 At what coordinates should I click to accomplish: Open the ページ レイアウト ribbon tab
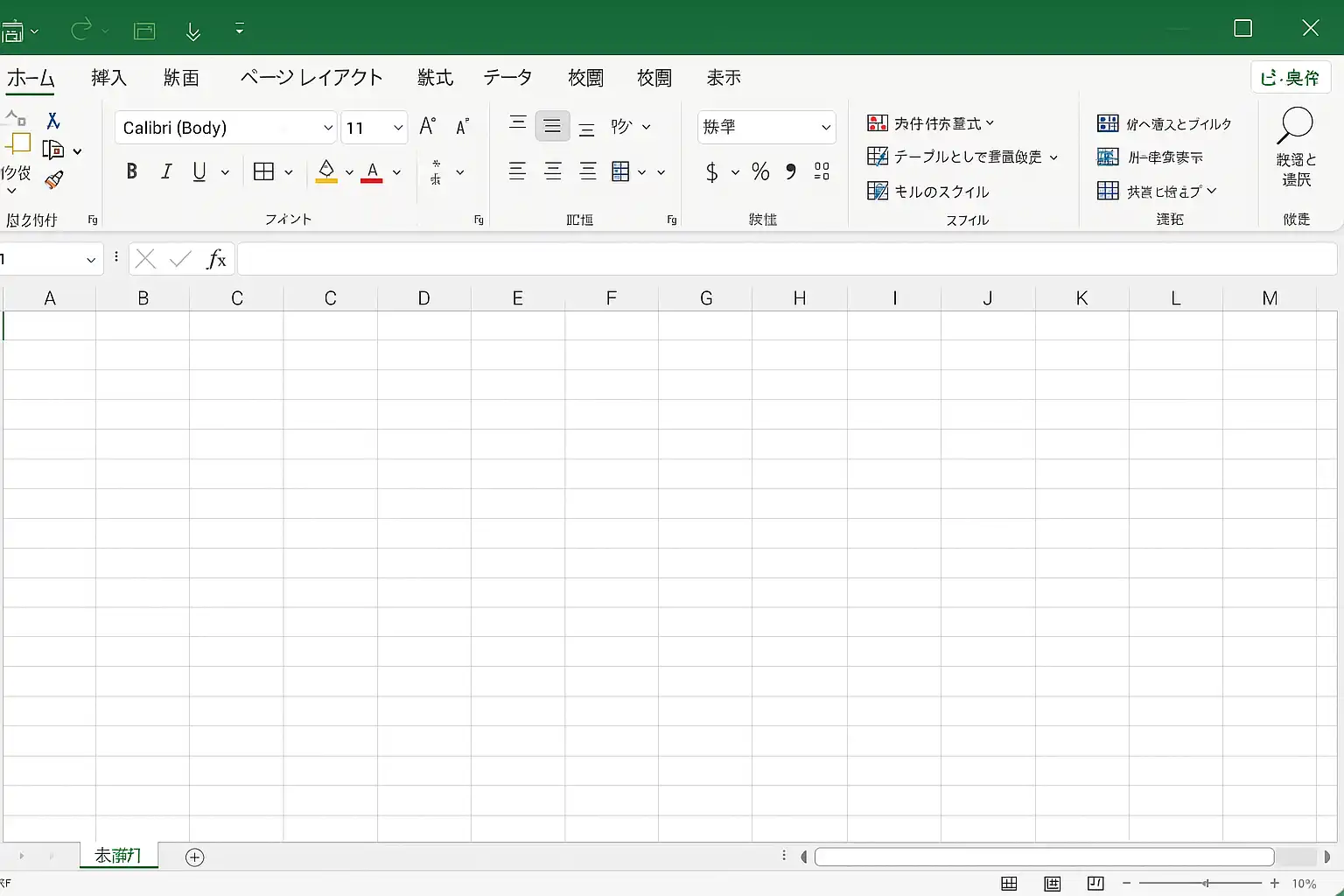coord(311,78)
